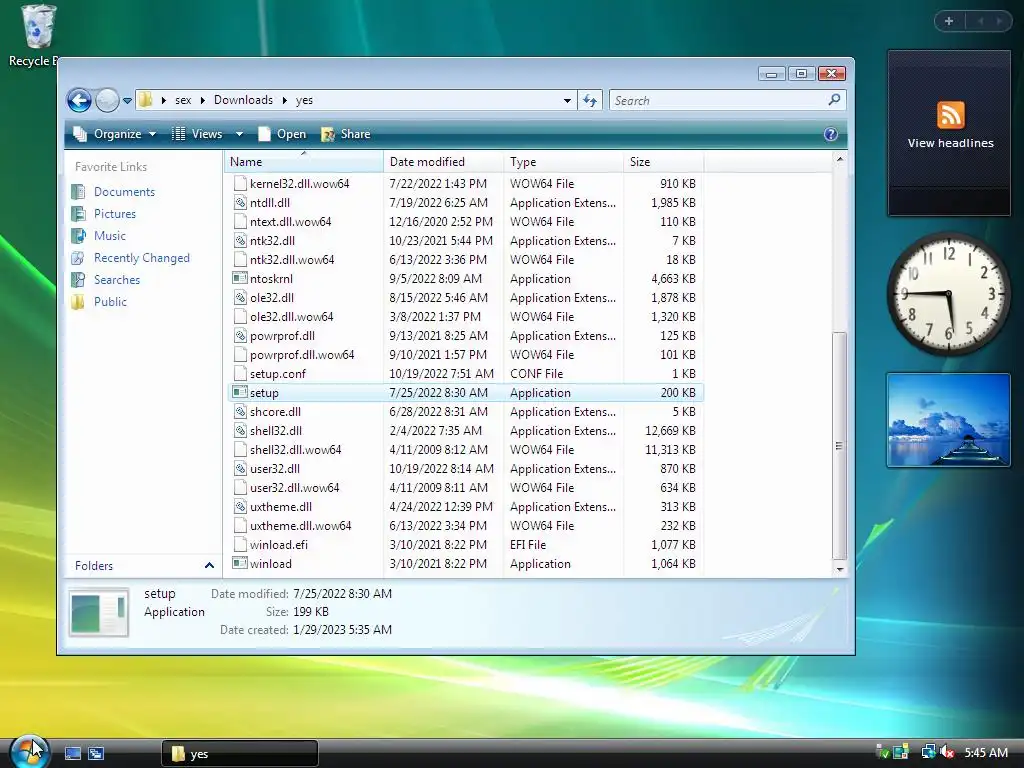Screen dimensions: 1024x768
Task: Sort by the Size column header
Action: [x=664, y=162]
